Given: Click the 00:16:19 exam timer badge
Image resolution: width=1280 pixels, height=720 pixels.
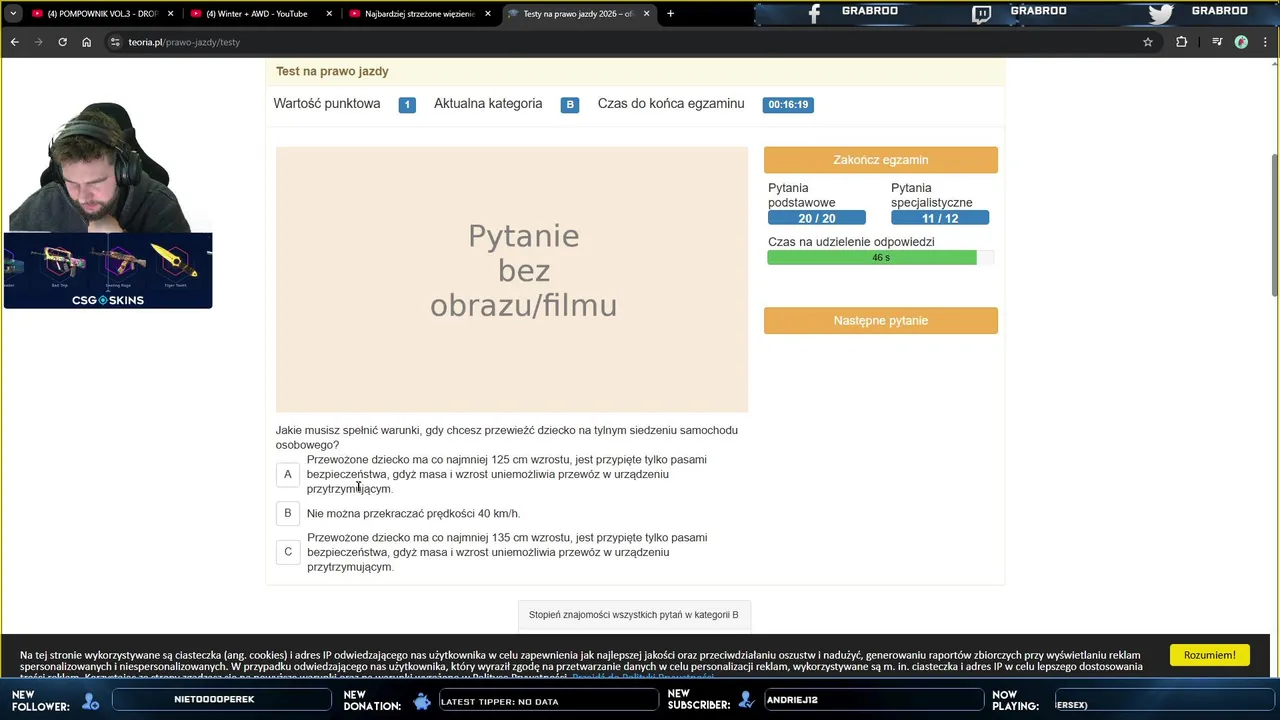Looking at the screenshot, I should (788, 104).
